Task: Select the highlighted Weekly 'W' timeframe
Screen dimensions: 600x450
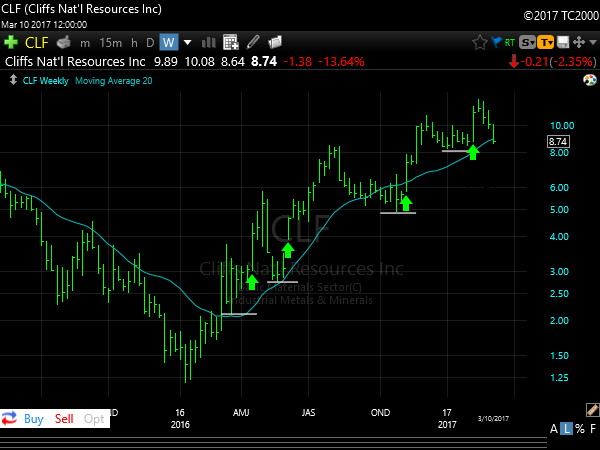Action: (169, 42)
